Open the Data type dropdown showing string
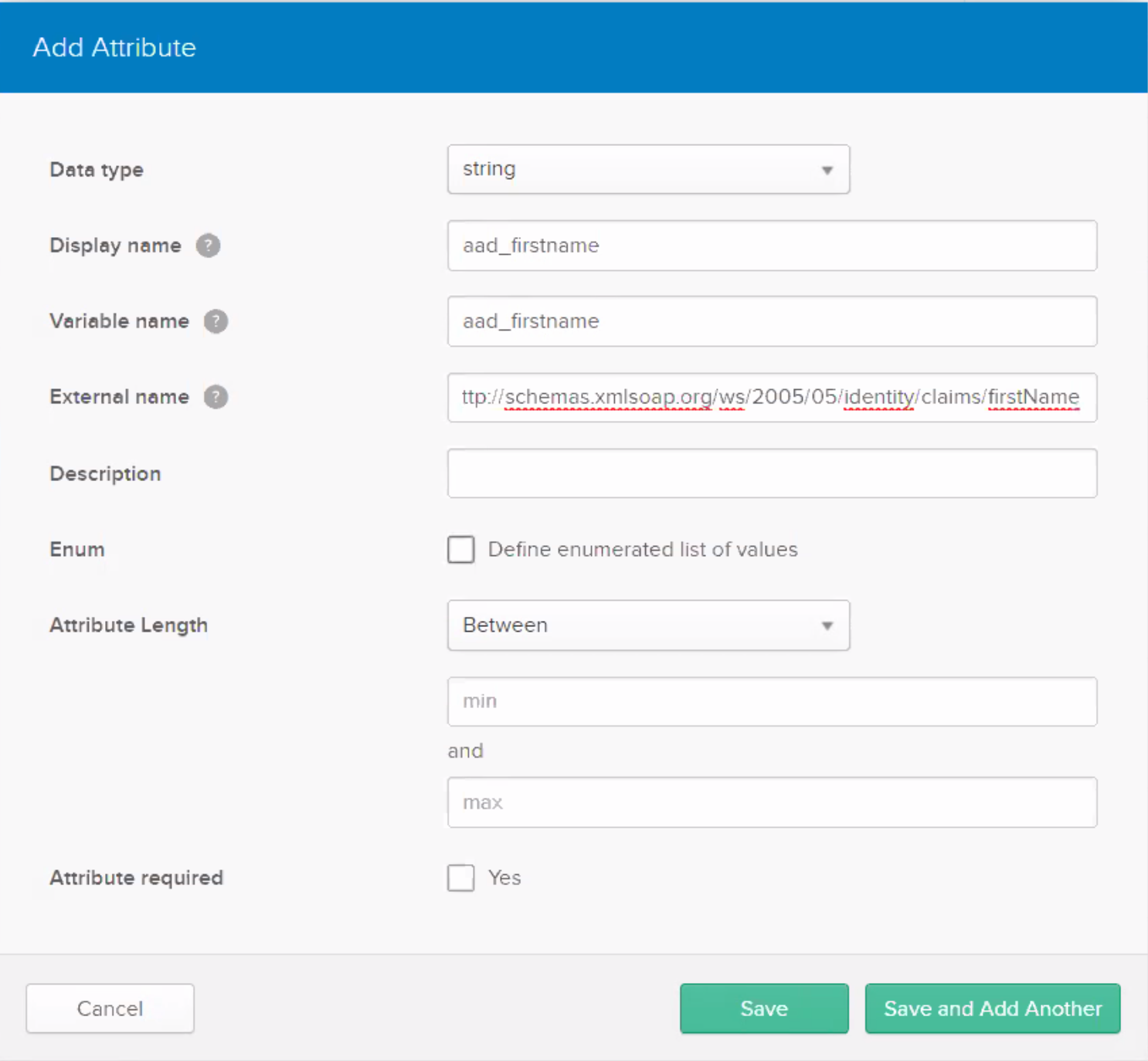This screenshot has height=1061, width=1148. click(648, 169)
